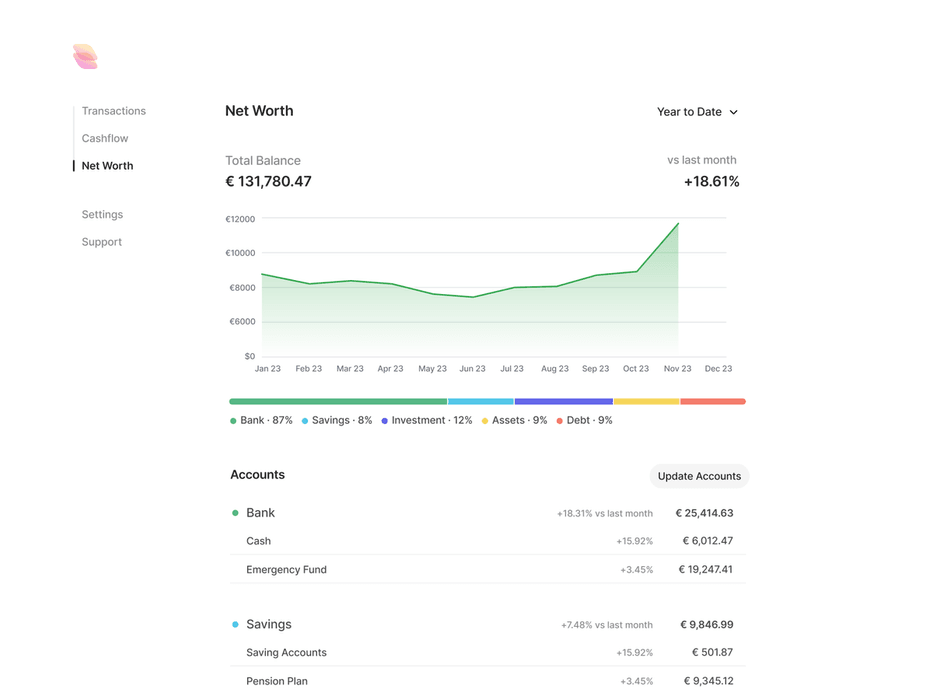
Task: Click the blue Savings legend dot
Action: [305, 421]
